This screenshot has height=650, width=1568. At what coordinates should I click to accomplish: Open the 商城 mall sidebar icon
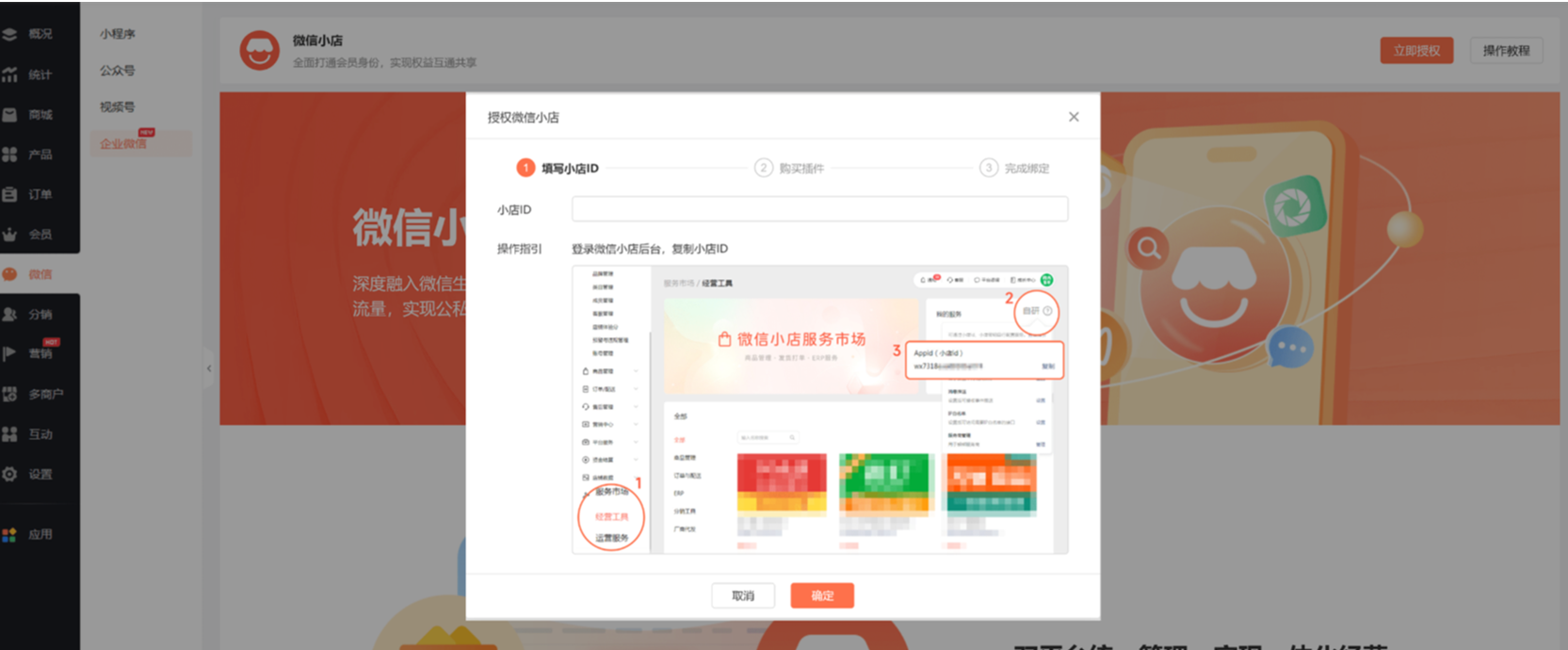(x=9, y=115)
